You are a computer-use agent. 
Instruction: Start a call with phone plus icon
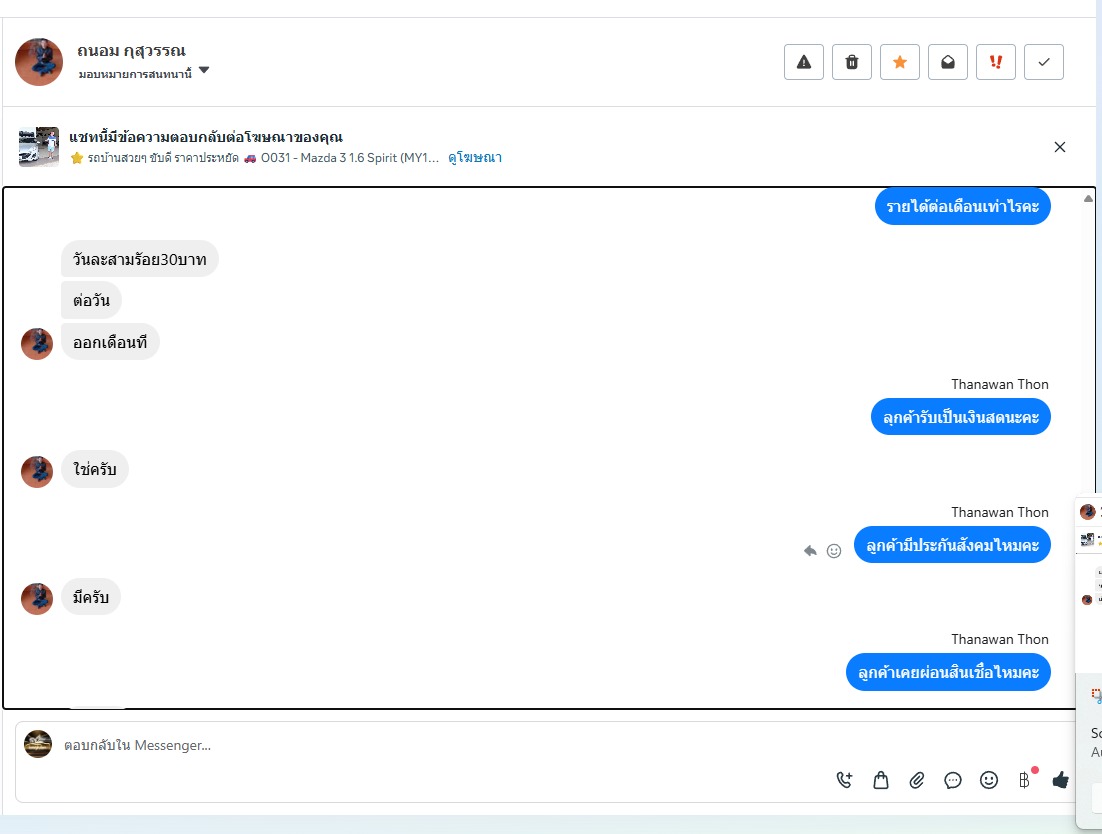coord(845,780)
